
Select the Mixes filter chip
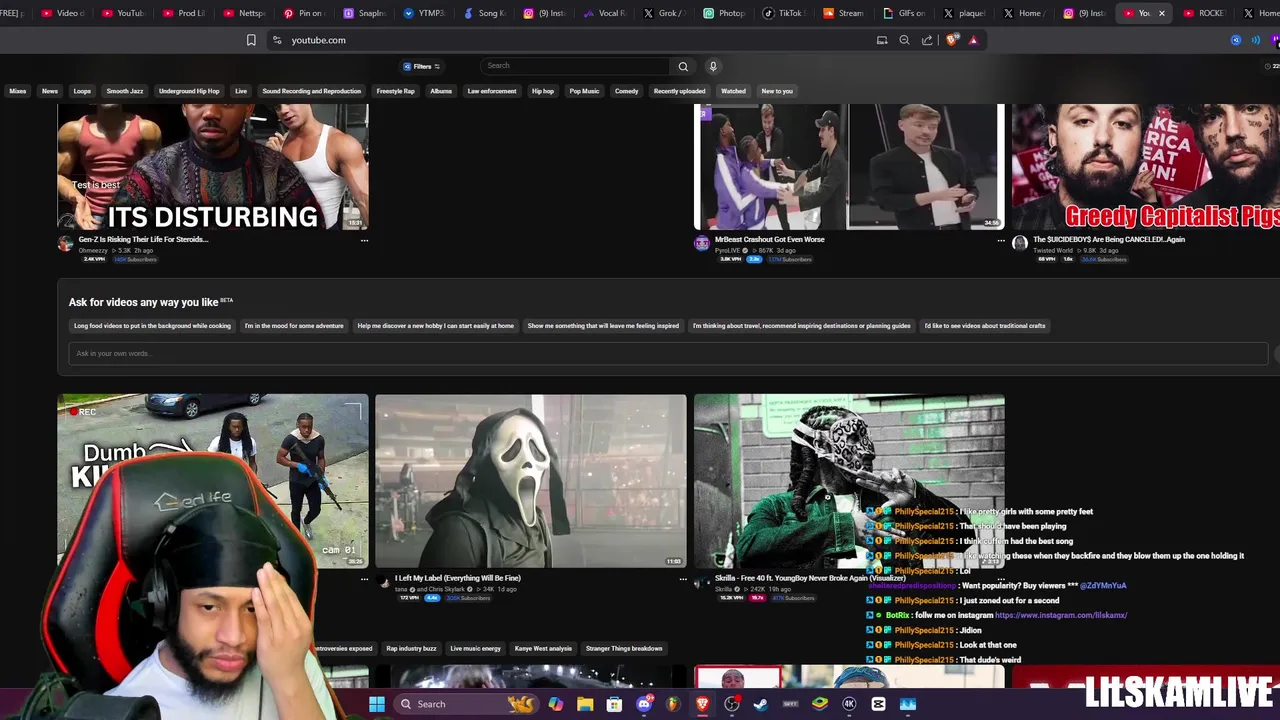pos(18,91)
